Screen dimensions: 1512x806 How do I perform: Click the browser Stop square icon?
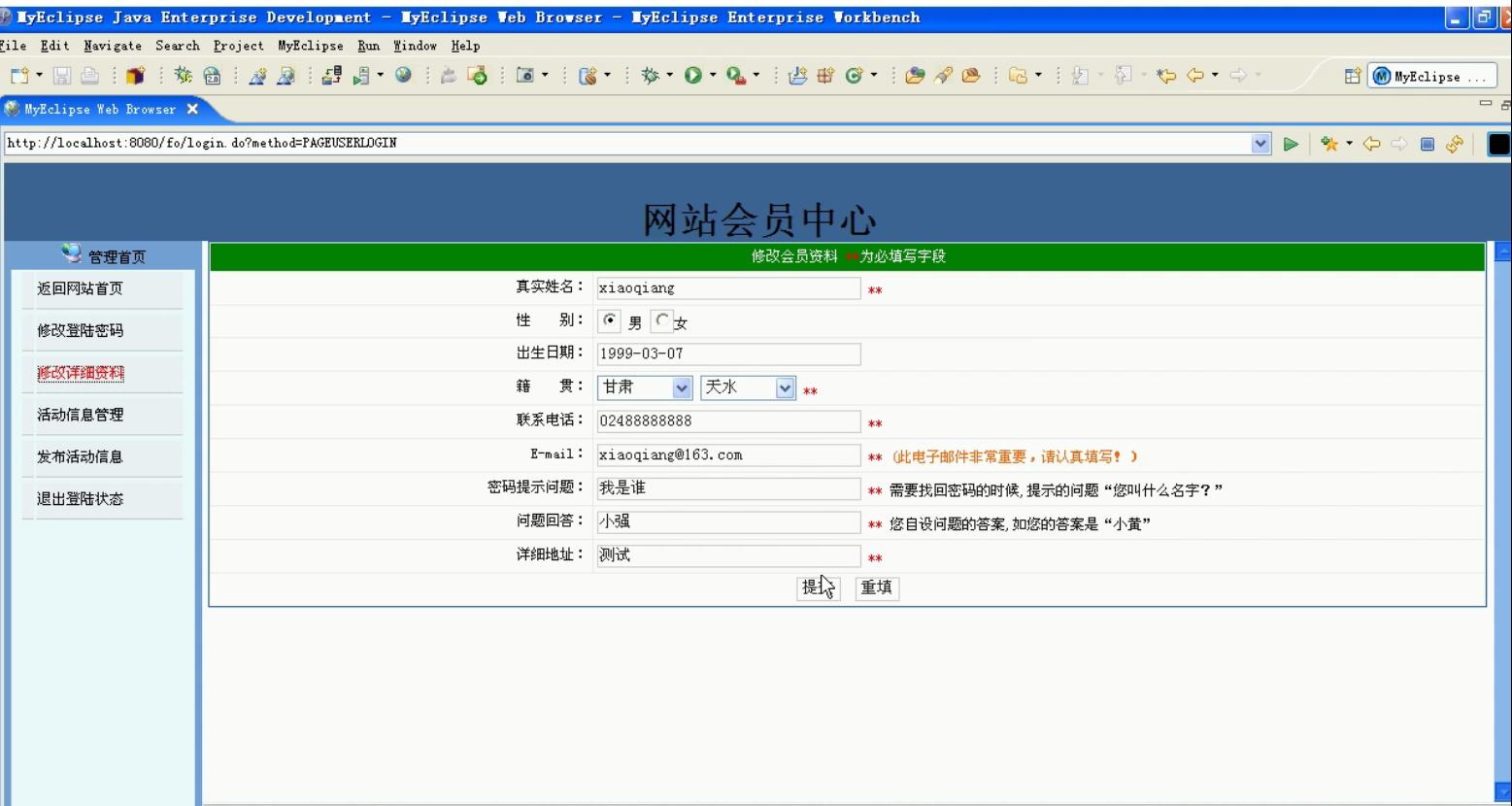[1427, 144]
